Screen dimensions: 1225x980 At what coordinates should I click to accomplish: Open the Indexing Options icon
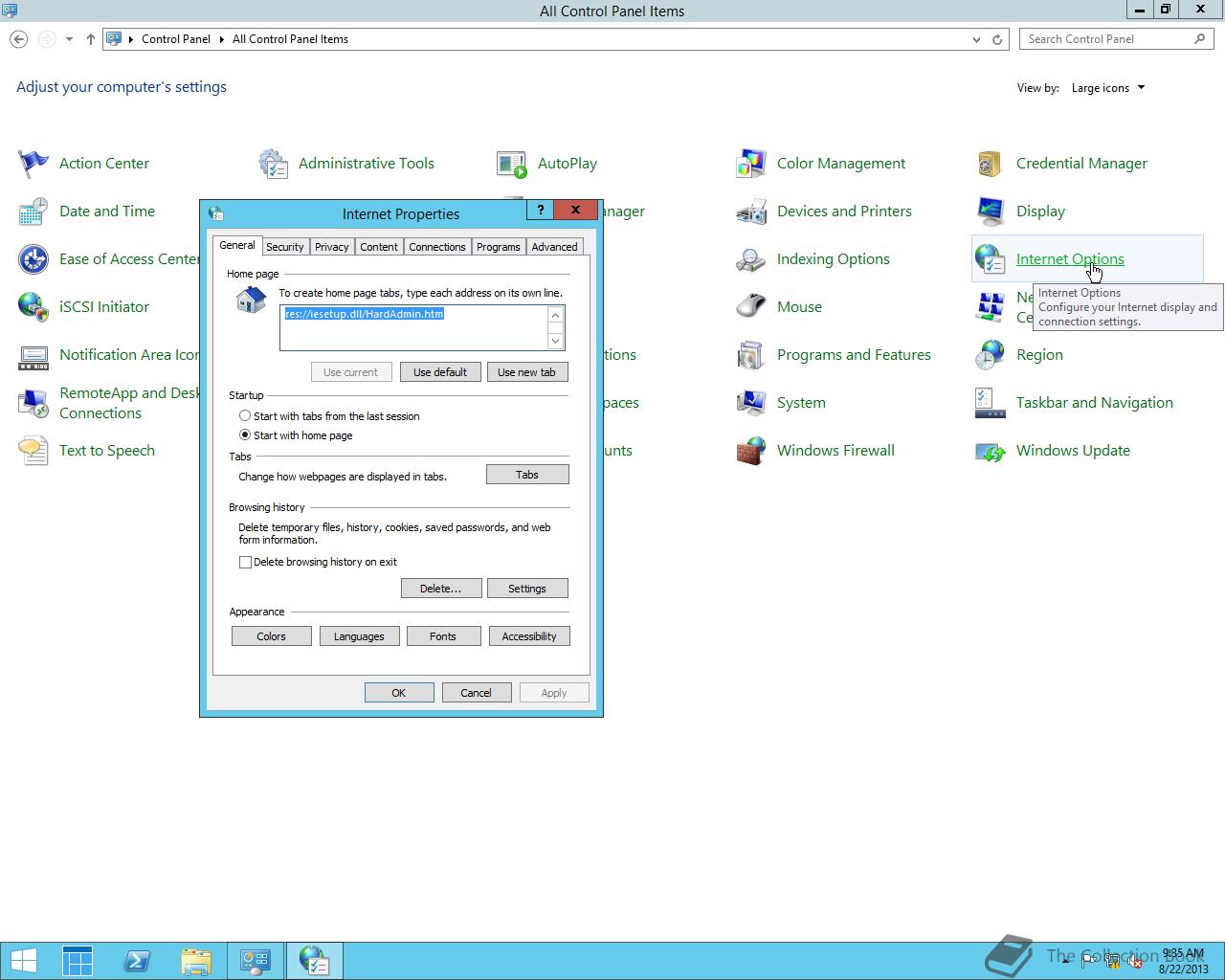tap(751, 259)
